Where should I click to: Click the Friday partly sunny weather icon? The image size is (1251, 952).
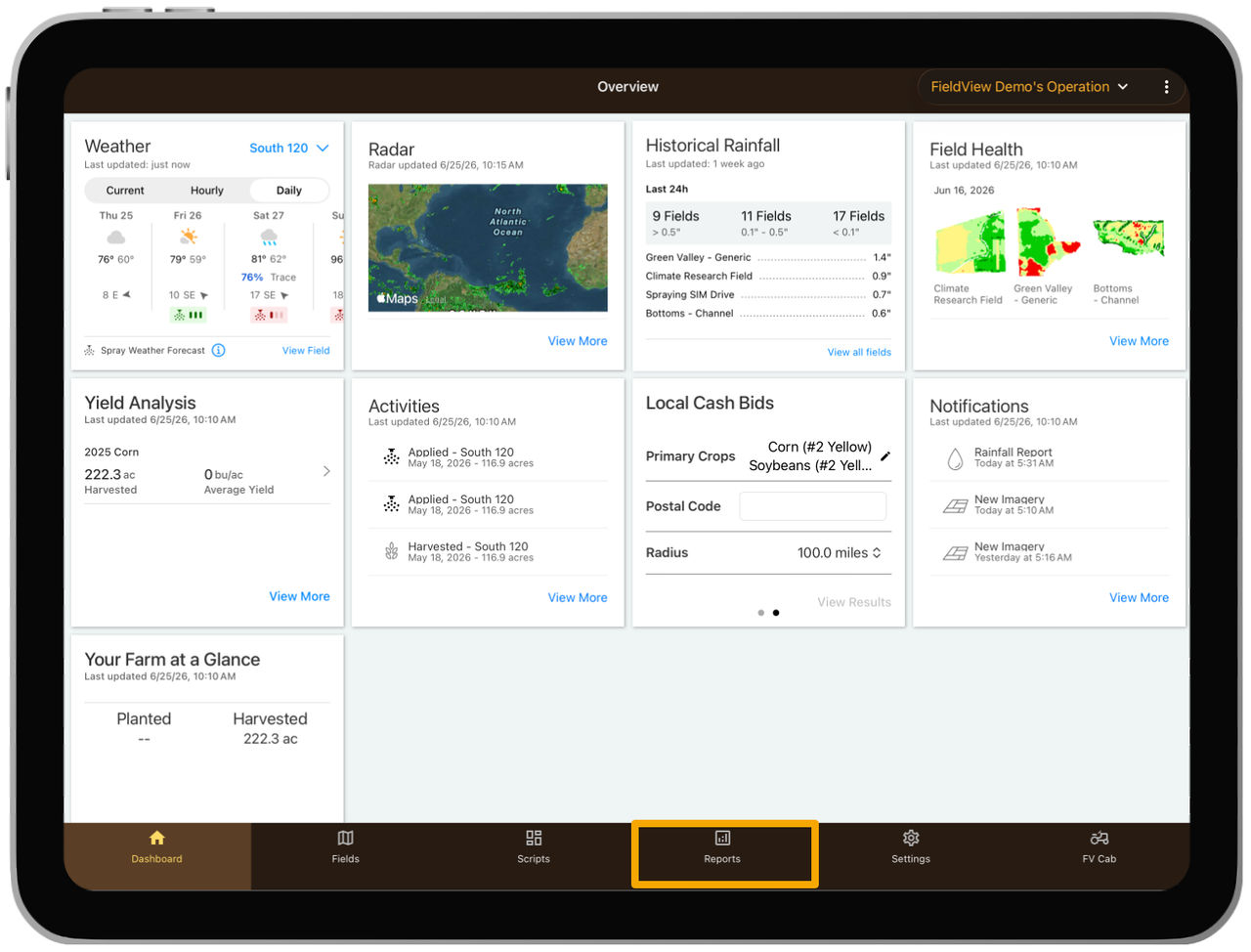pos(188,237)
